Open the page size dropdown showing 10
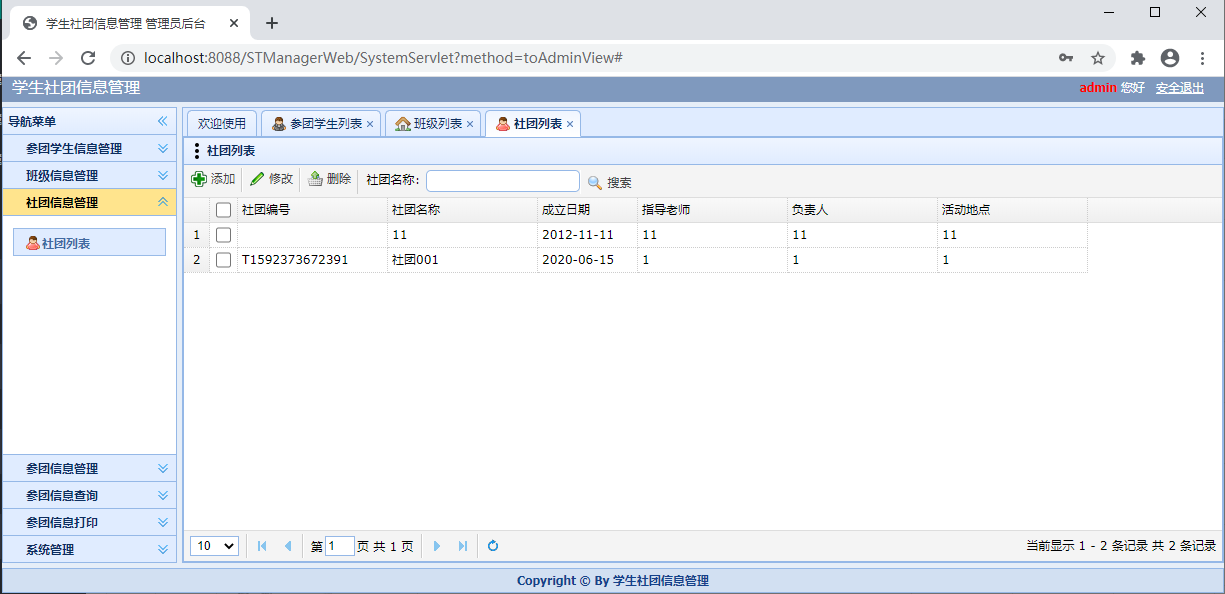Viewport: 1225px width, 594px height. click(215, 546)
